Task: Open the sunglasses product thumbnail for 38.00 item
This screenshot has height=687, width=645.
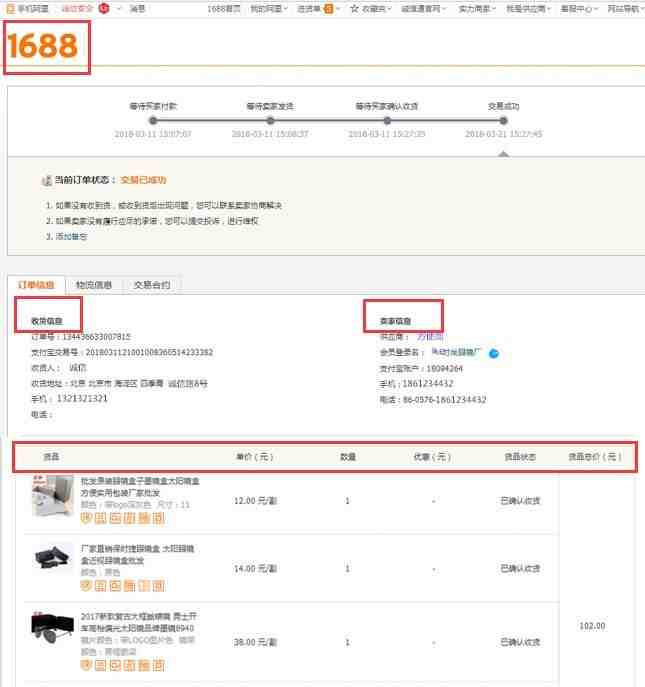Action: (x=53, y=627)
